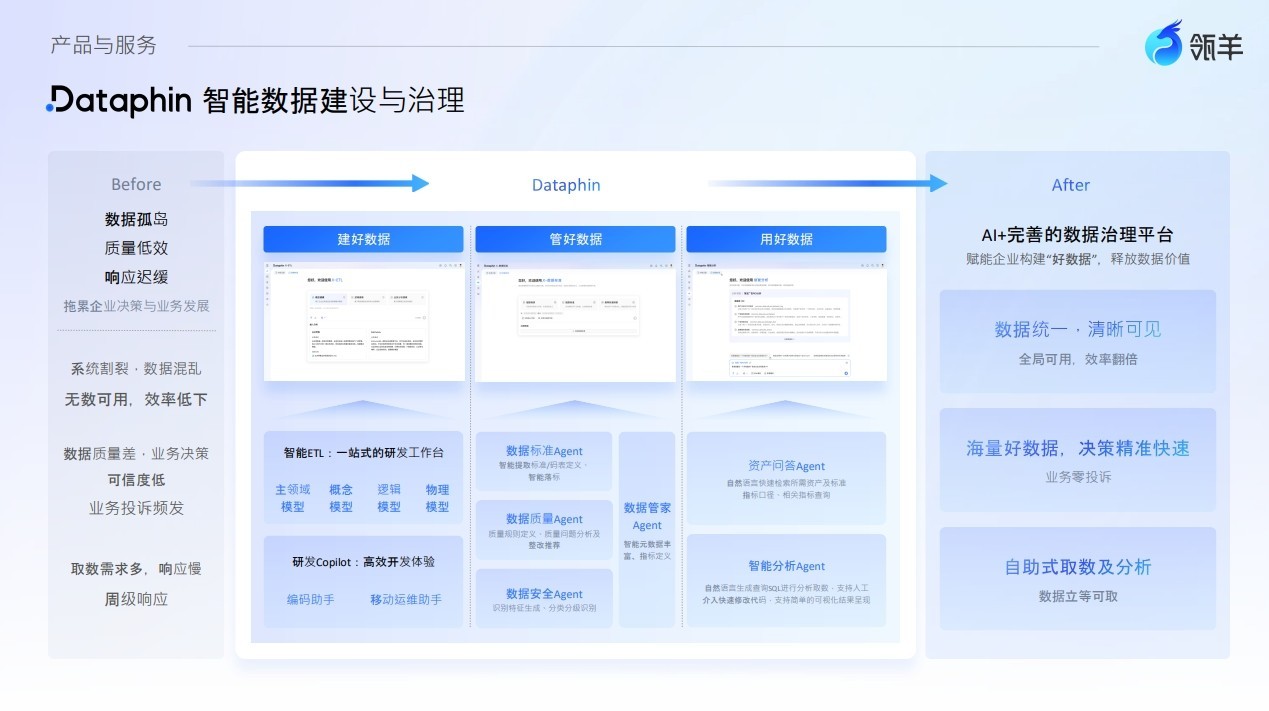The image size is (1269, 711).
Task: Click the 研发Copilot：高效开发体验 heading
Action: (x=364, y=562)
